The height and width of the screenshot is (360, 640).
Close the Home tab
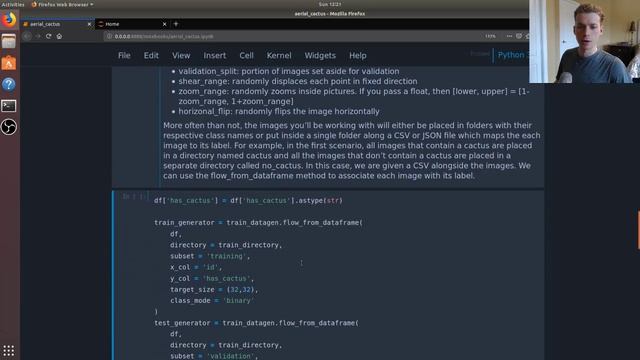click(x=164, y=24)
